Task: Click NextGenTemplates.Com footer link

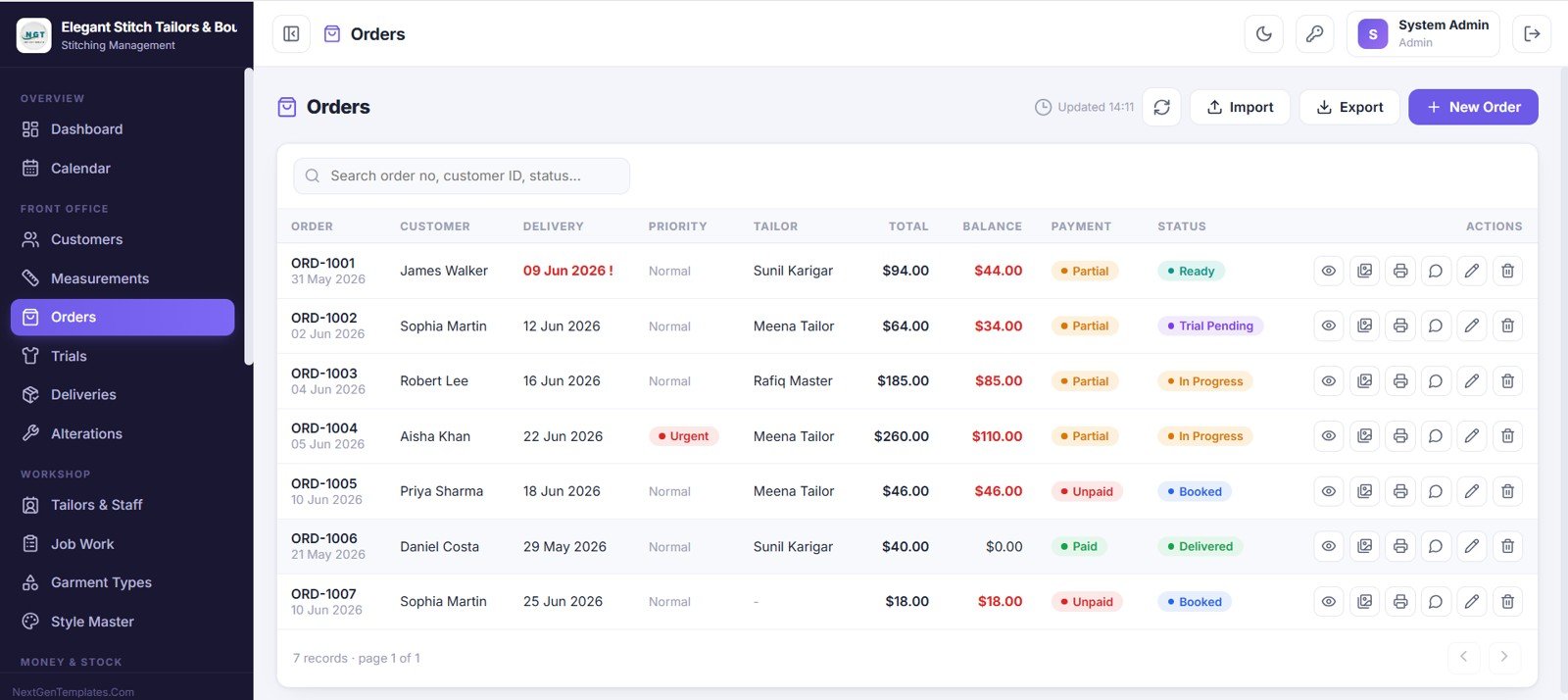Action: click(73, 691)
